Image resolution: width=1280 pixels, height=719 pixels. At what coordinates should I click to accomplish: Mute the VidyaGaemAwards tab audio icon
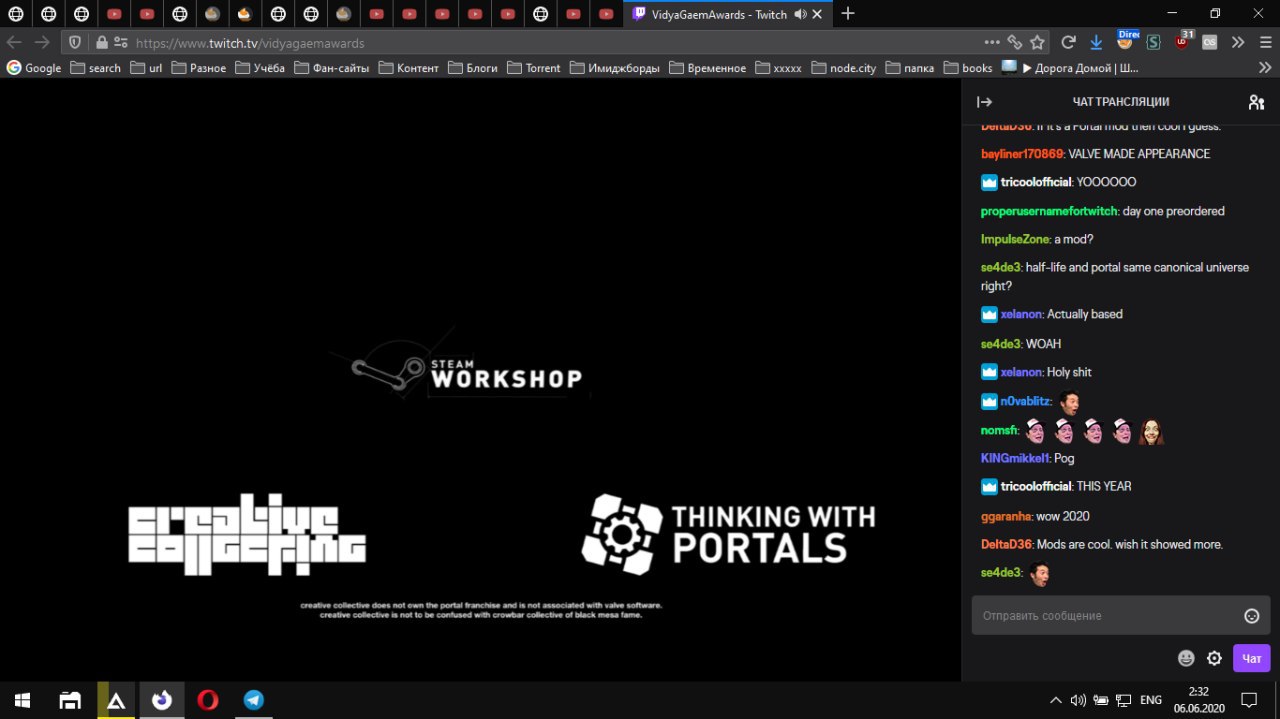pyautogui.click(x=800, y=14)
